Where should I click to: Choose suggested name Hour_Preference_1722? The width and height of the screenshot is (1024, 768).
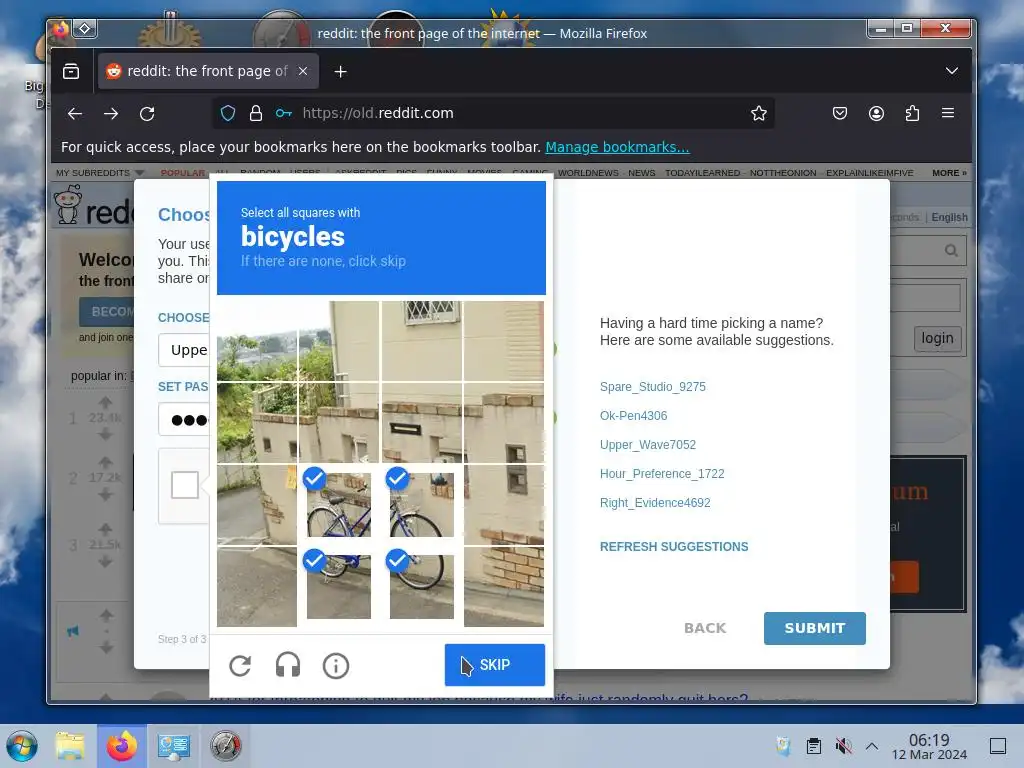(x=662, y=473)
